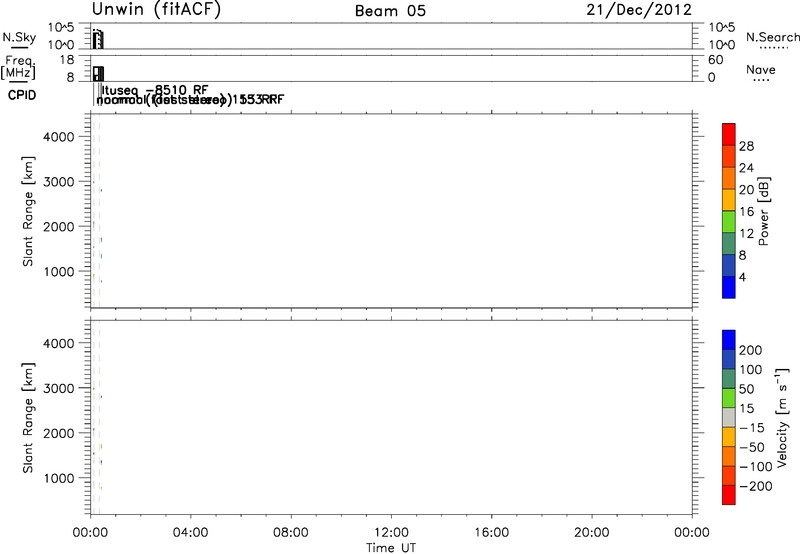Click the "Power [dB]" color bar title

click(764, 211)
